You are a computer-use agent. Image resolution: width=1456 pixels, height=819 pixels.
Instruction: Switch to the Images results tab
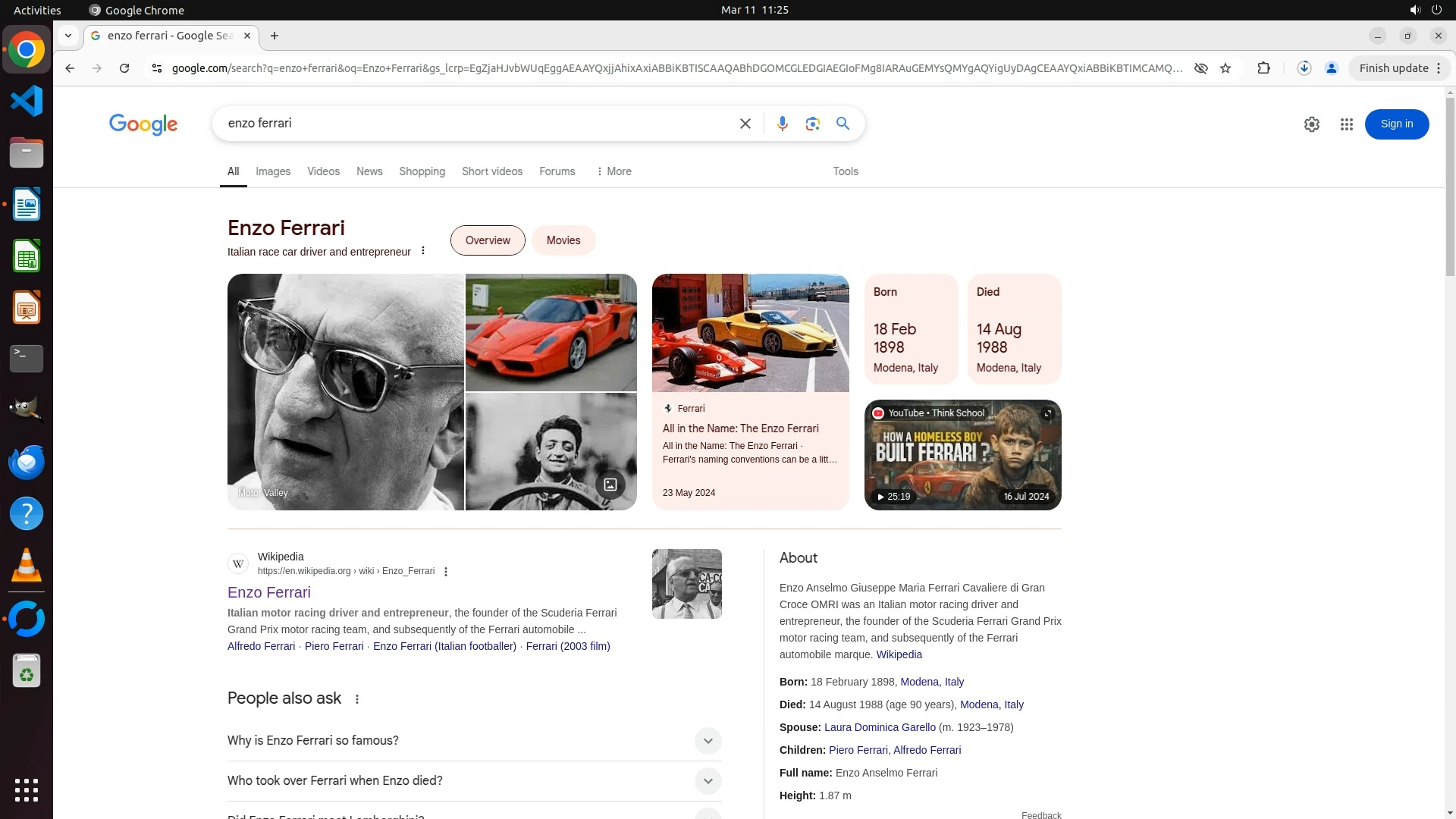pos(273,171)
